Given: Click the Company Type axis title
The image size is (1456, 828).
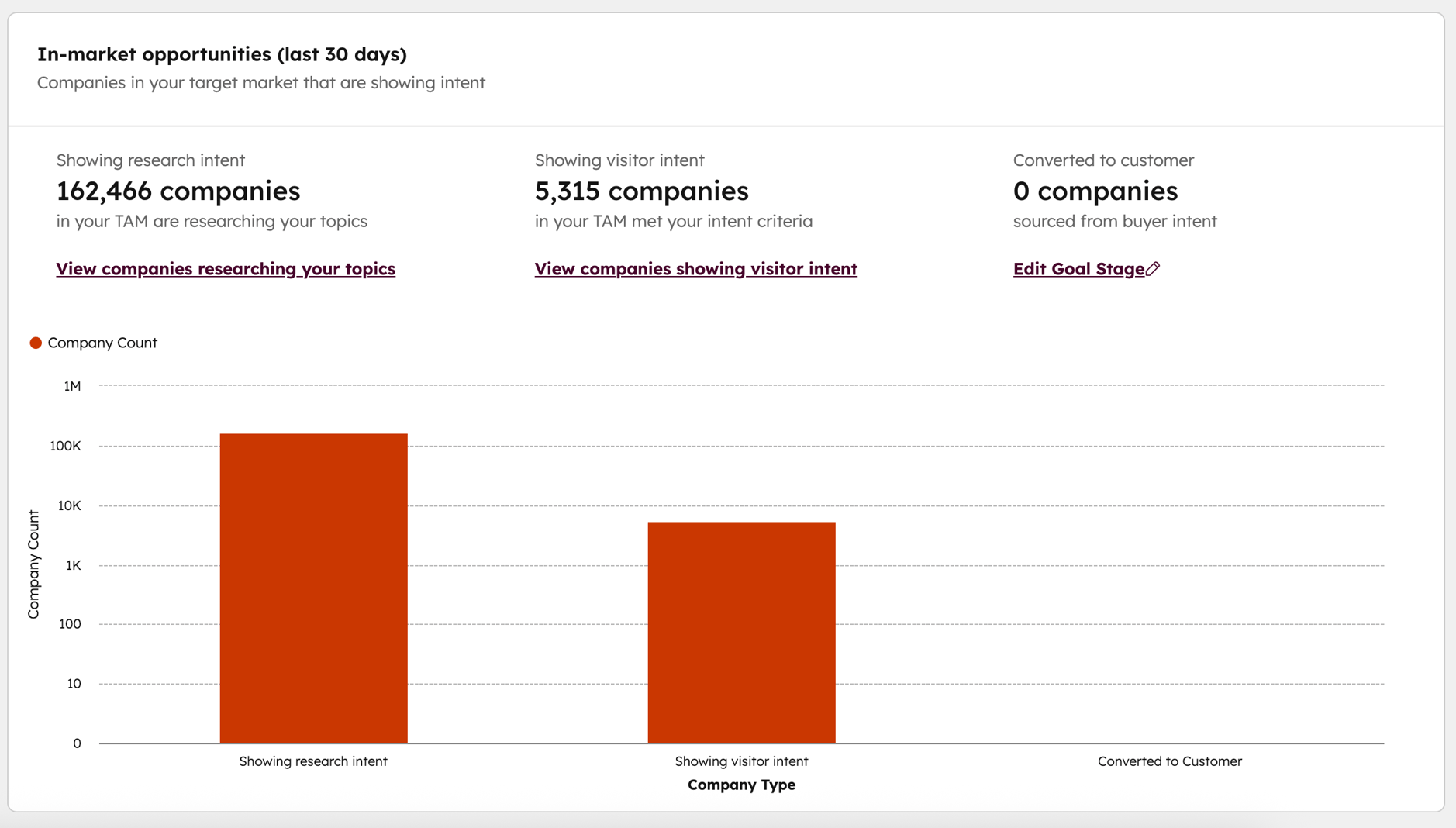Looking at the screenshot, I should pos(741,785).
